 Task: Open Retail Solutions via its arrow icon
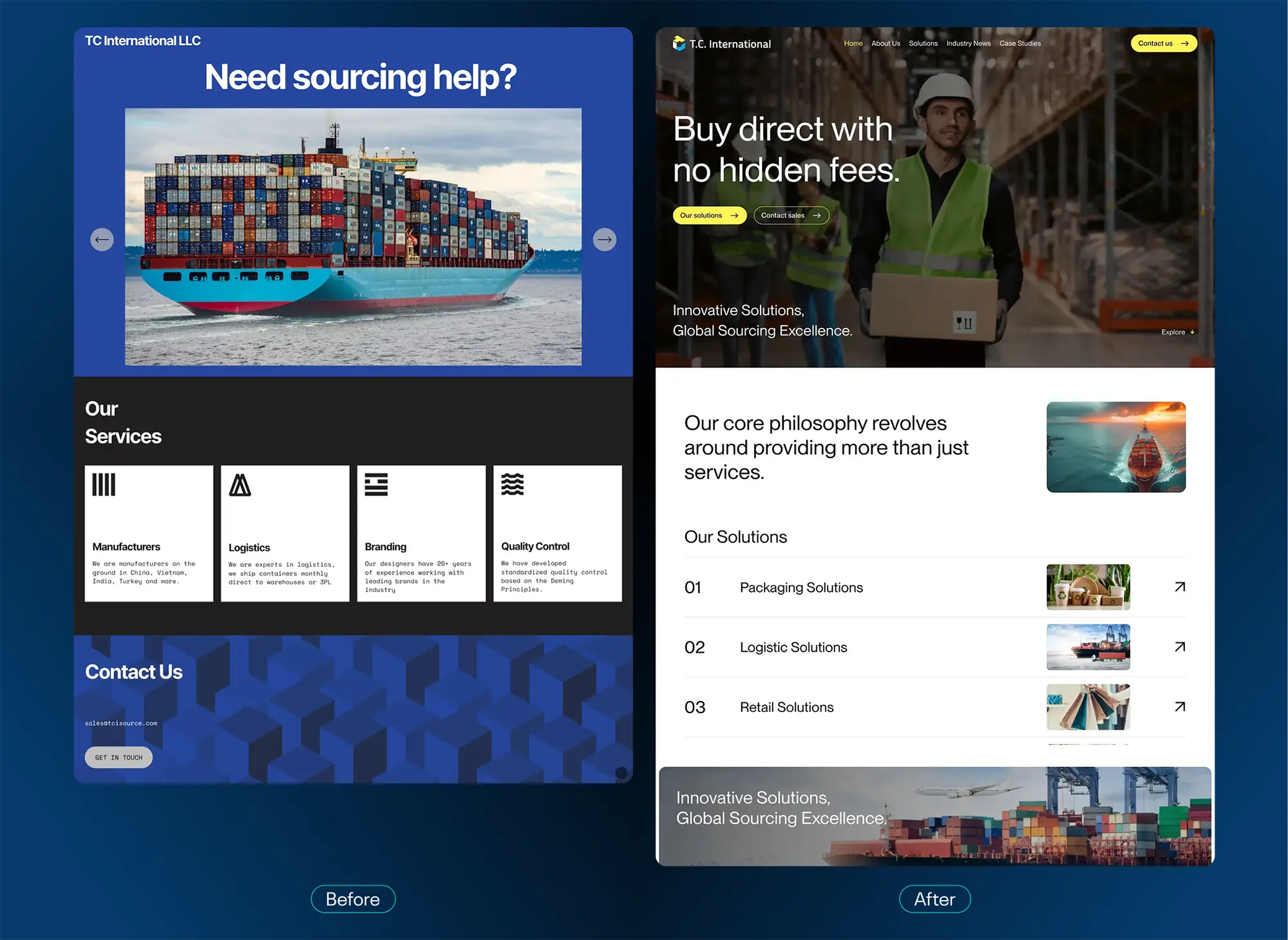coord(1179,707)
